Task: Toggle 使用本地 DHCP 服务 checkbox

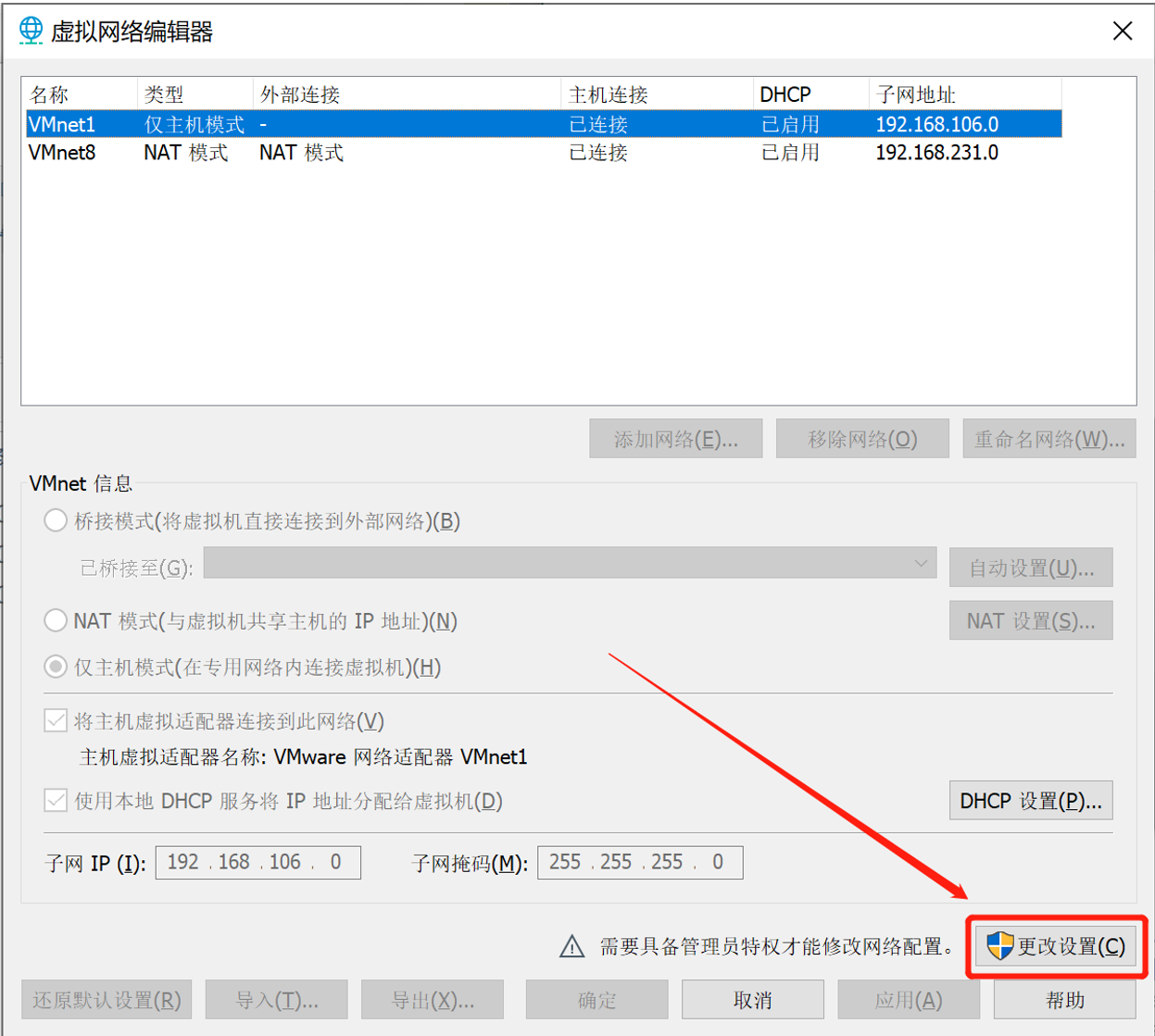Action: pyautogui.click(x=56, y=800)
